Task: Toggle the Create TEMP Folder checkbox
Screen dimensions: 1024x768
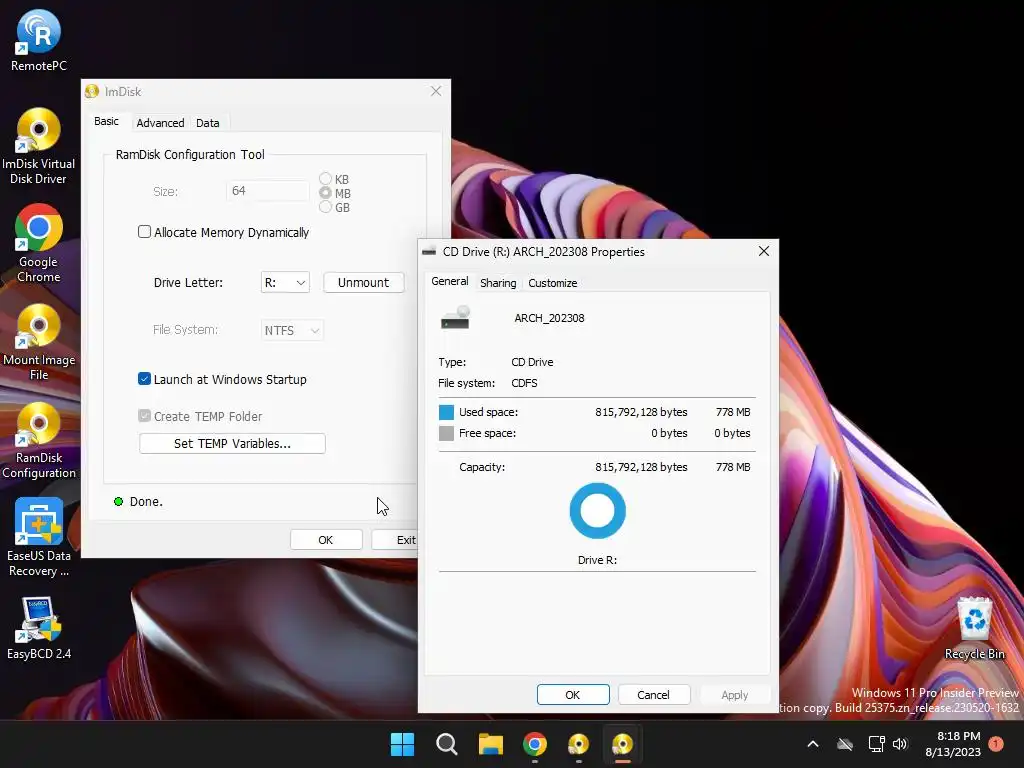Action: tap(144, 416)
